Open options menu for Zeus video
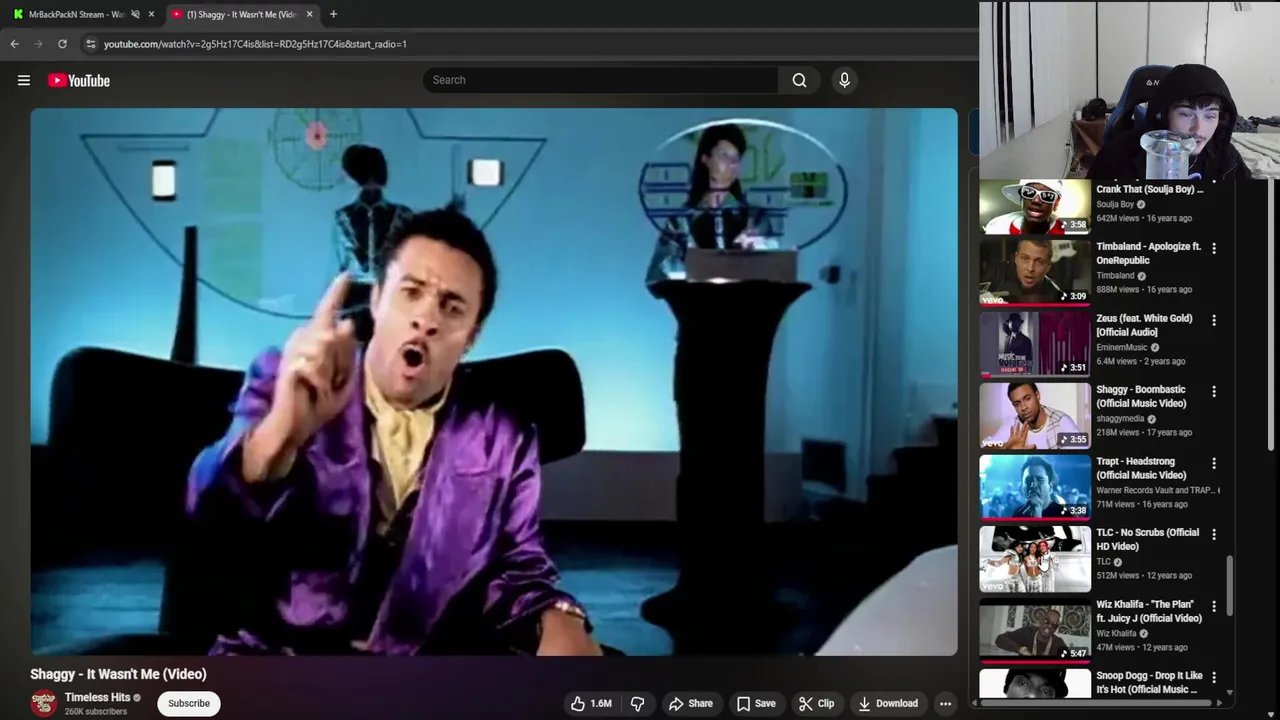Screen dimensions: 1280x720 1214,320
